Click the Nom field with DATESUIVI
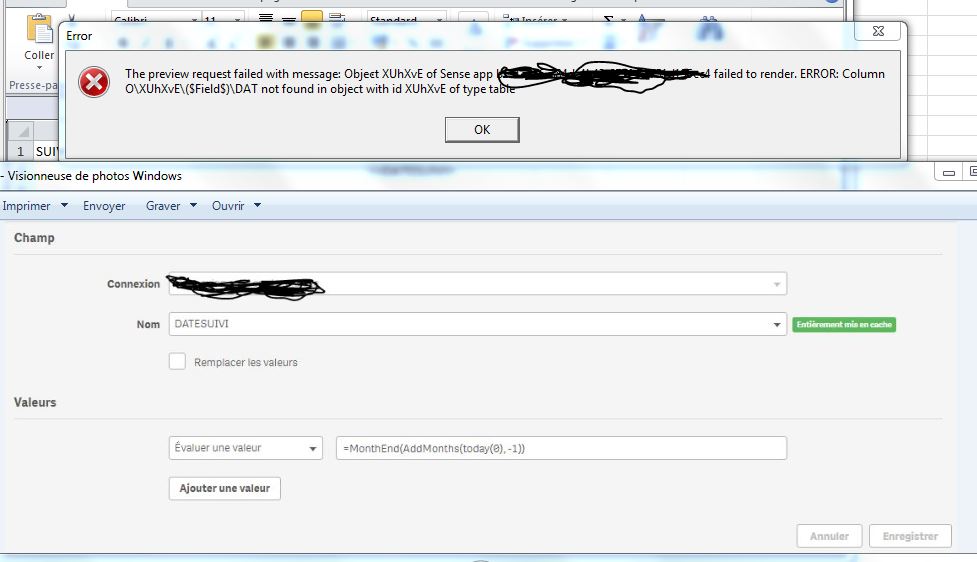This screenshot has width=977, height=562. pyautogui.click(x=477, y=324)
